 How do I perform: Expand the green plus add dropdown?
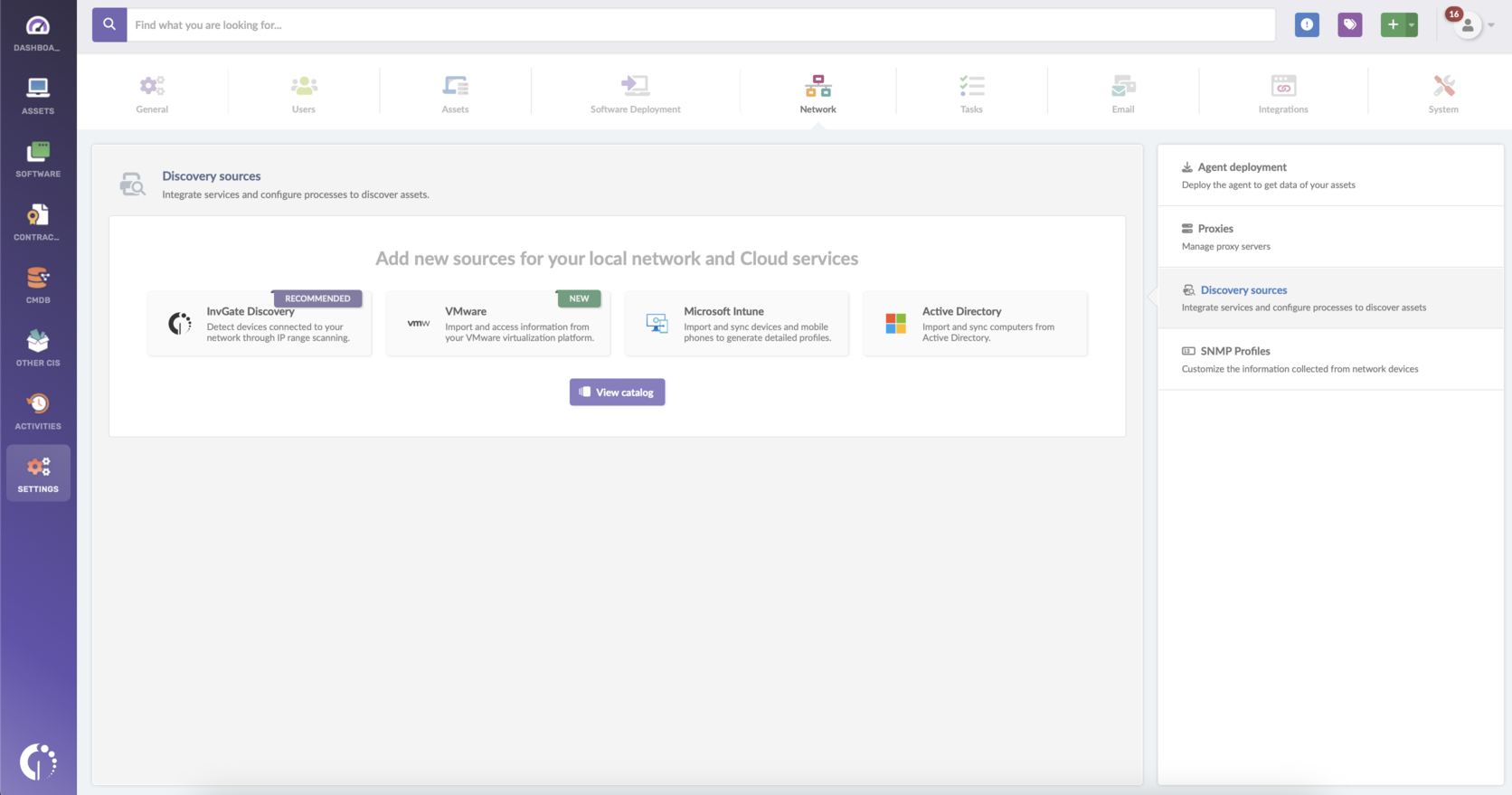(1411, 25)
